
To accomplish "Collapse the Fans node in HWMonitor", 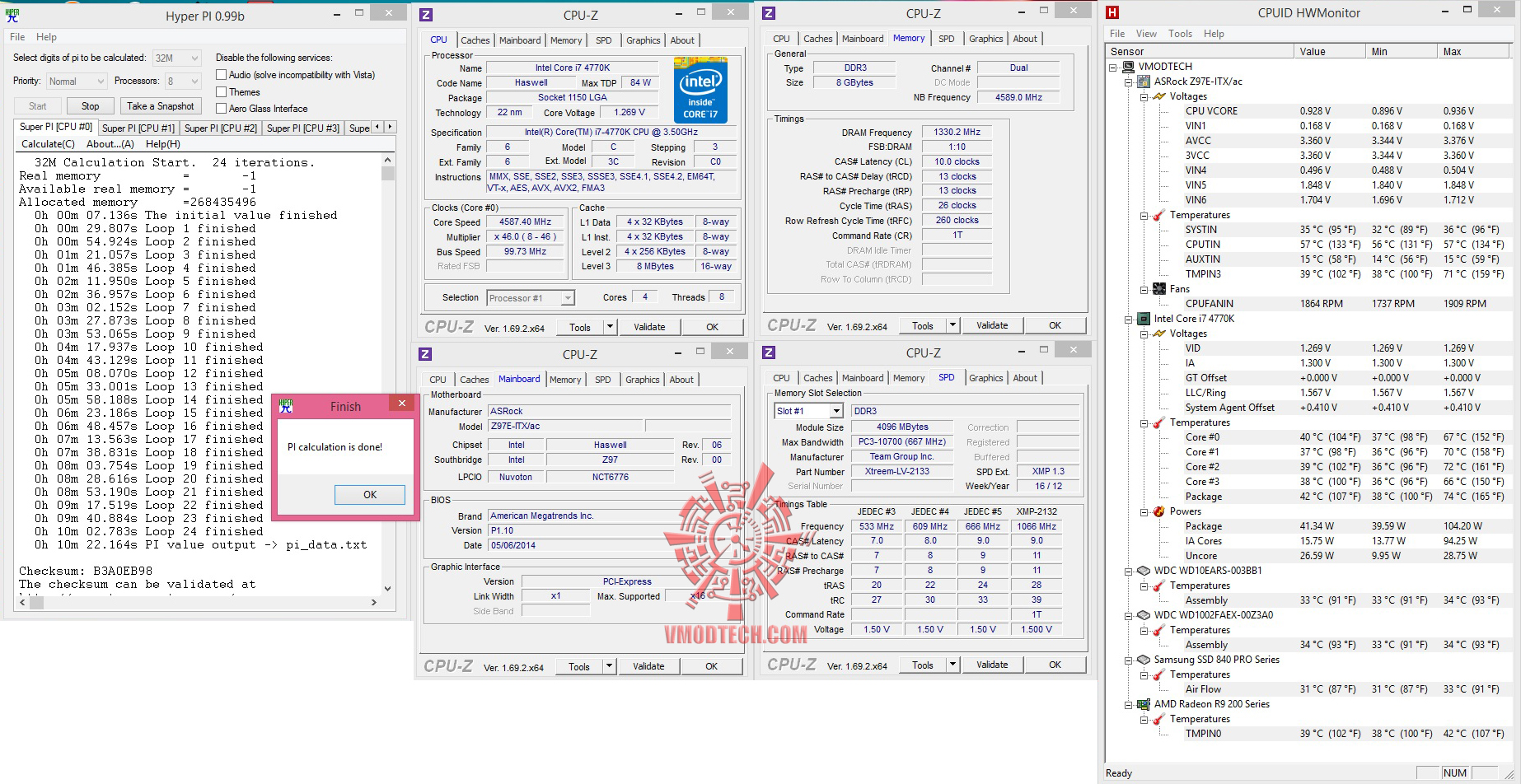I will (x=1144, y=289).
